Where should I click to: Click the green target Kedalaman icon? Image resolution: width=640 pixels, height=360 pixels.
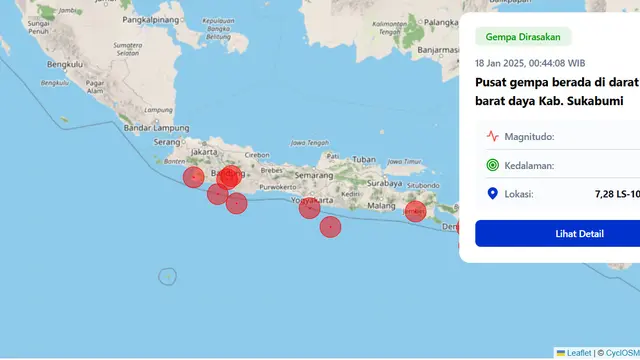tap(493, 165)
